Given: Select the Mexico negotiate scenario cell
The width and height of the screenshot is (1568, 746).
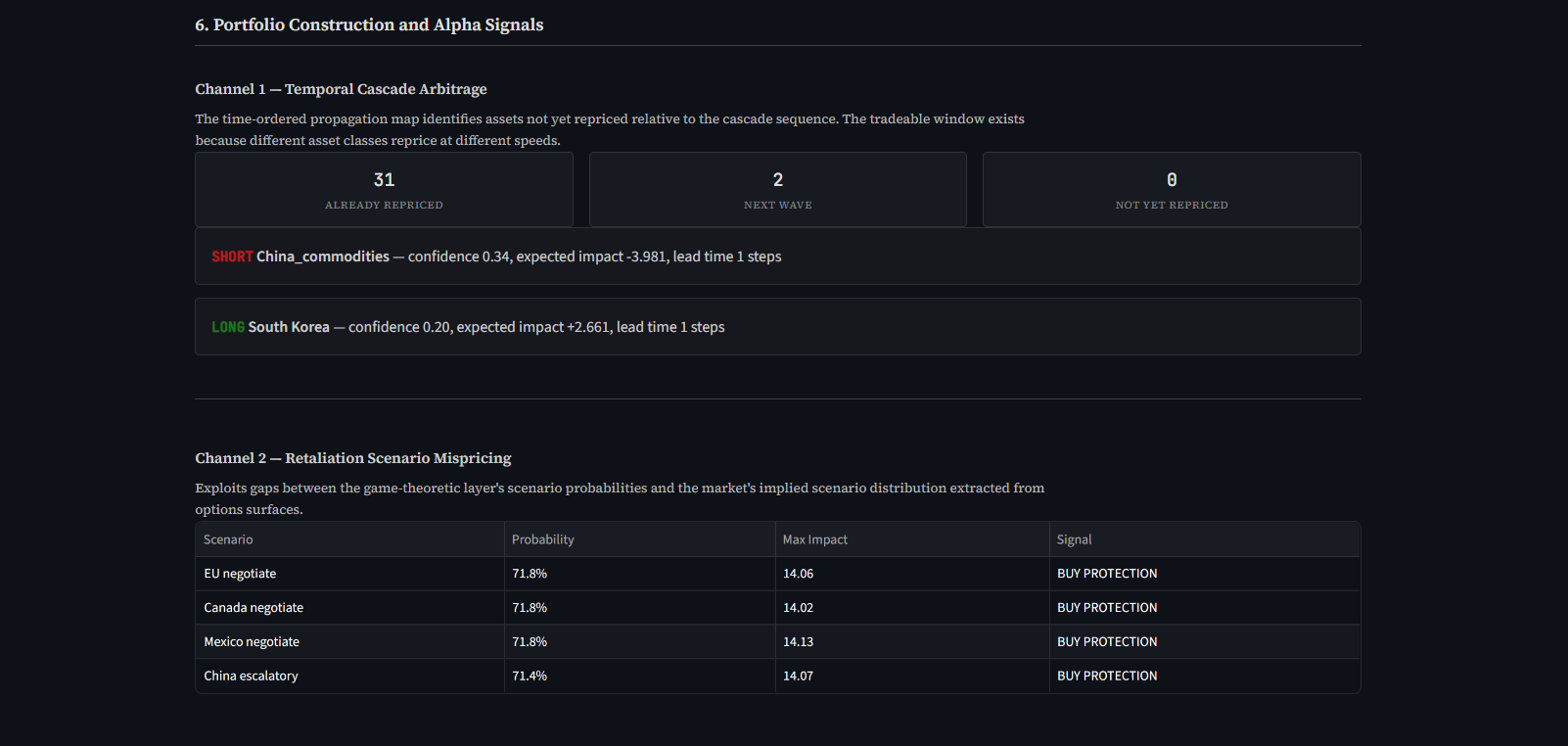Looking at the screenshot, I should pyautogui.click(x=252, y=642).
